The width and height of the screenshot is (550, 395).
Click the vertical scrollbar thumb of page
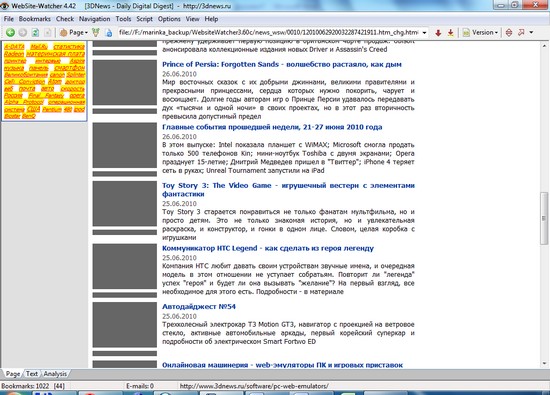(544, 218)
